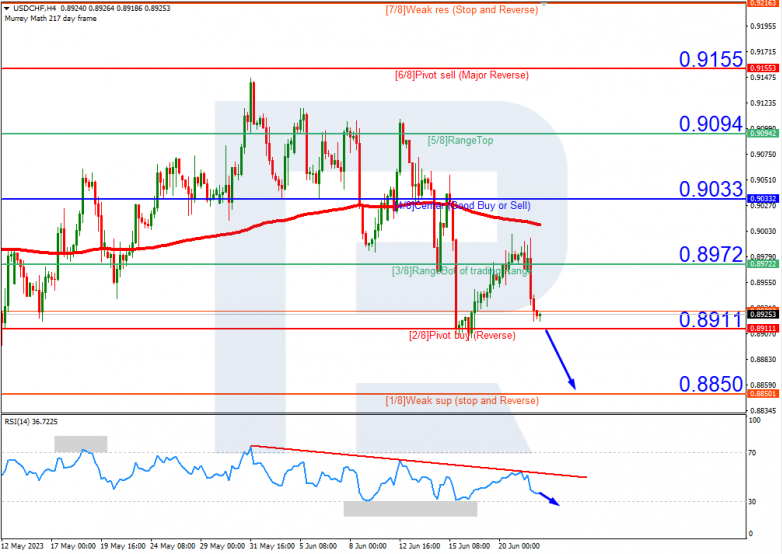Click the 8 Jun 00:00 time axis label
Screen dimensions: 782x554
coord(368,546)
